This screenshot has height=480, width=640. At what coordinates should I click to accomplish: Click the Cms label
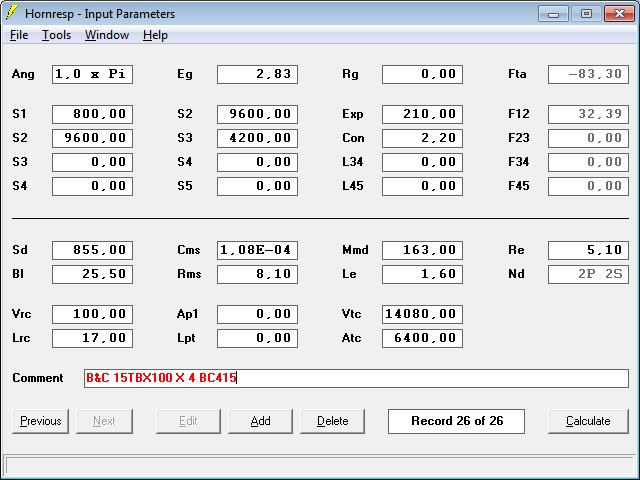(189, 250)
